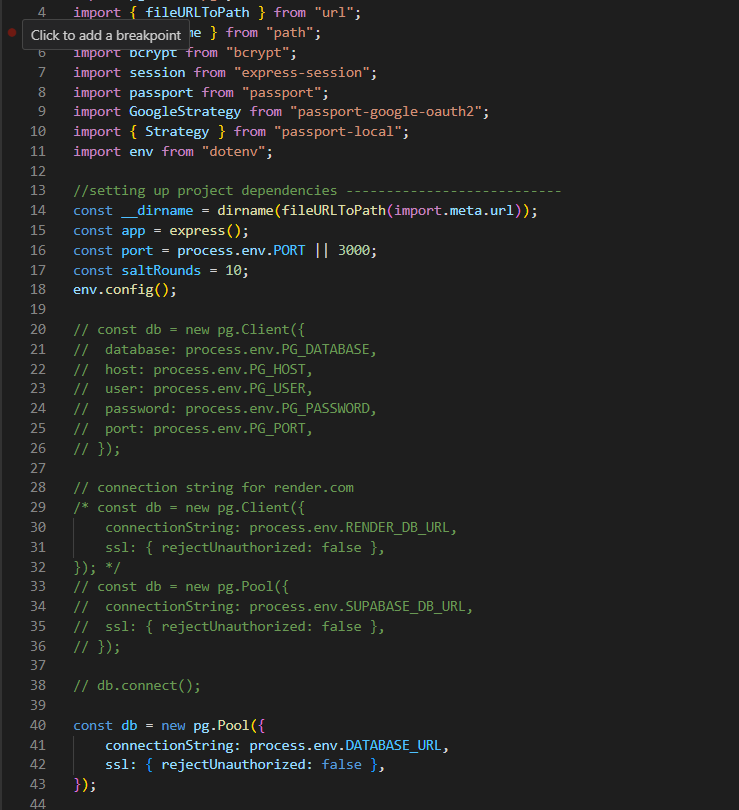Click 'PG_PORT' in the commented line
Screen dimensions: 739x810
click(x=277, y=429)
